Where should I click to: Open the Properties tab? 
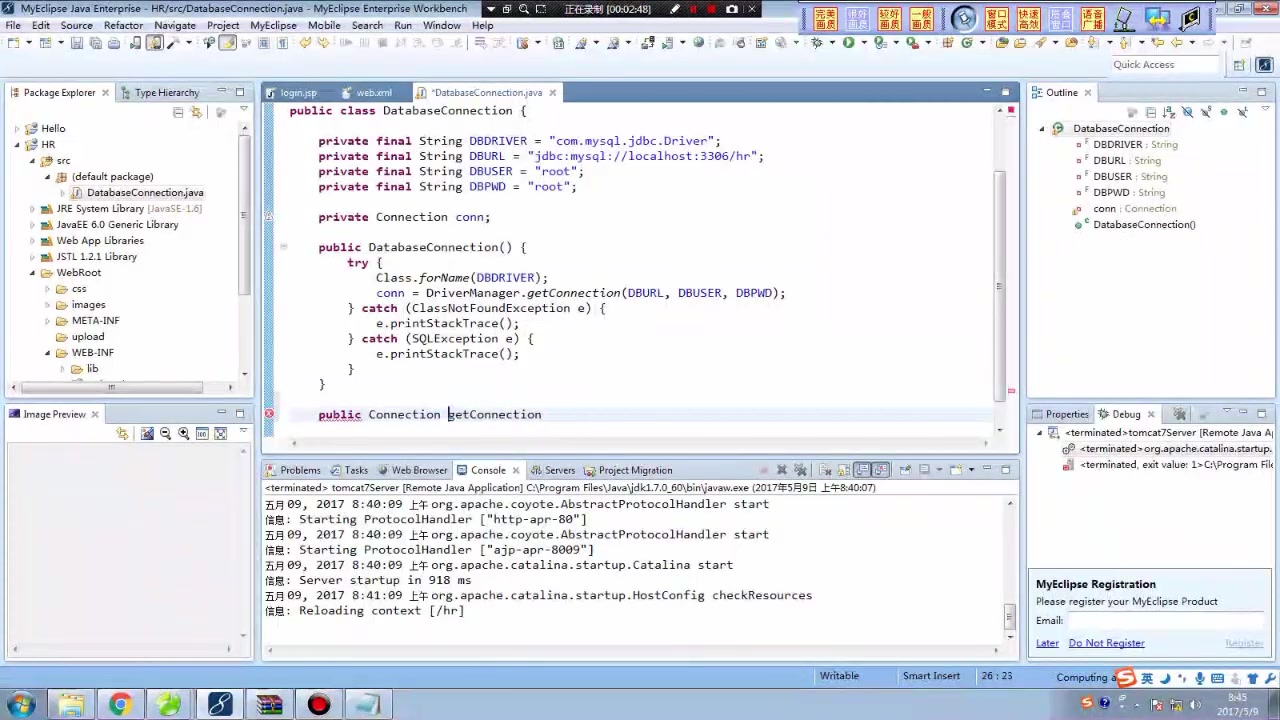(x=1060, y=414)
